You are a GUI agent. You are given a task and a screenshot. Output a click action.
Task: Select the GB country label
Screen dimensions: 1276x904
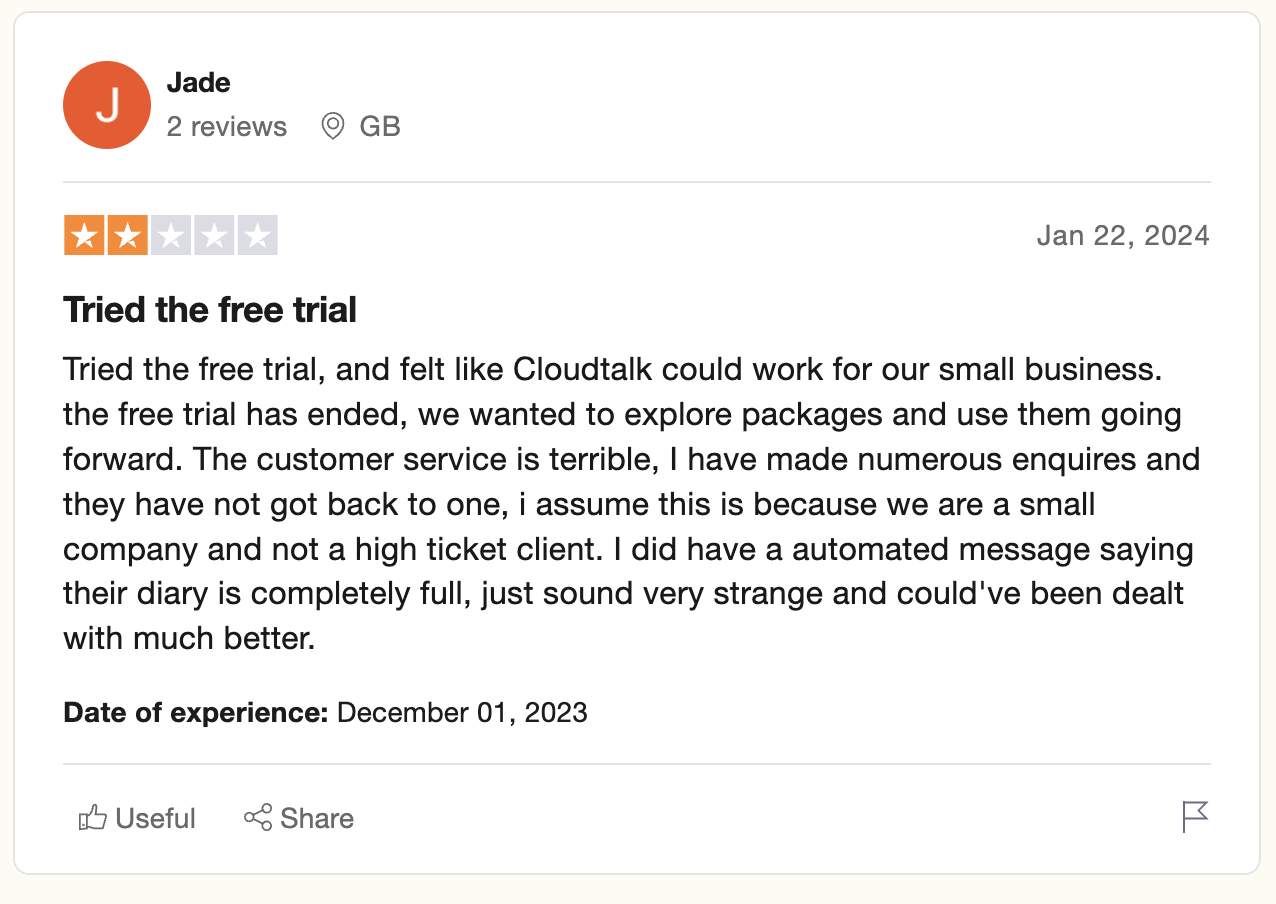pyautogui.click(x=380, y=127)
